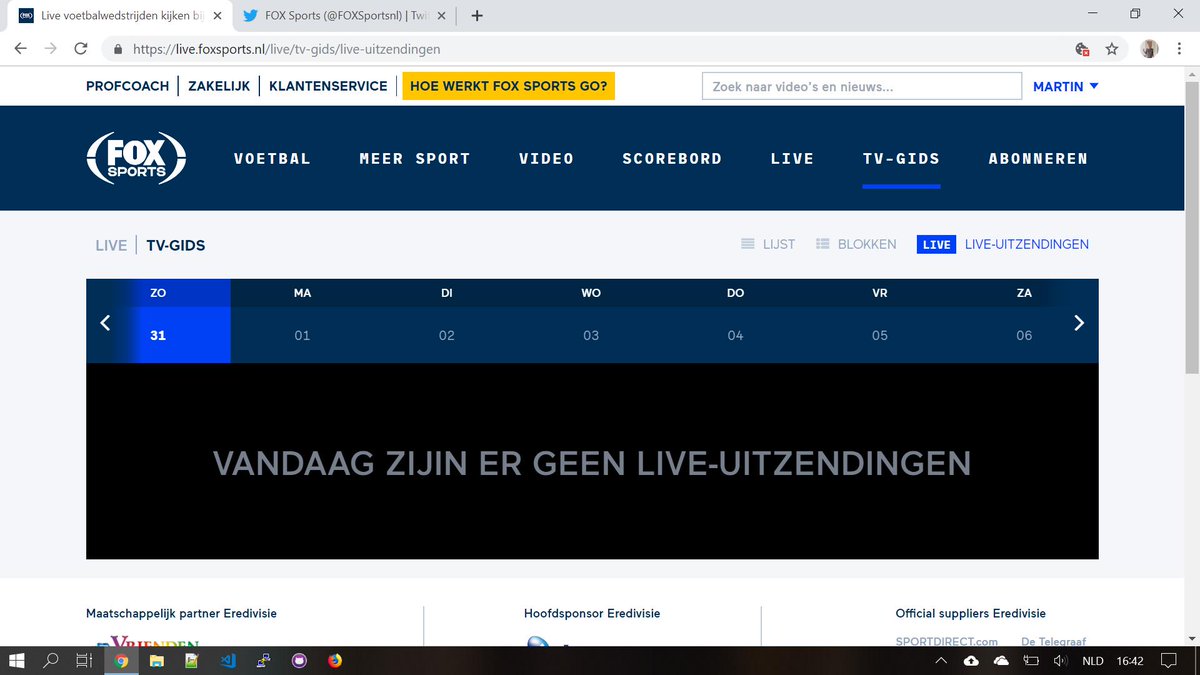Open the Windows notification center
1200x675 pixels.
(x=1168, y=660)
